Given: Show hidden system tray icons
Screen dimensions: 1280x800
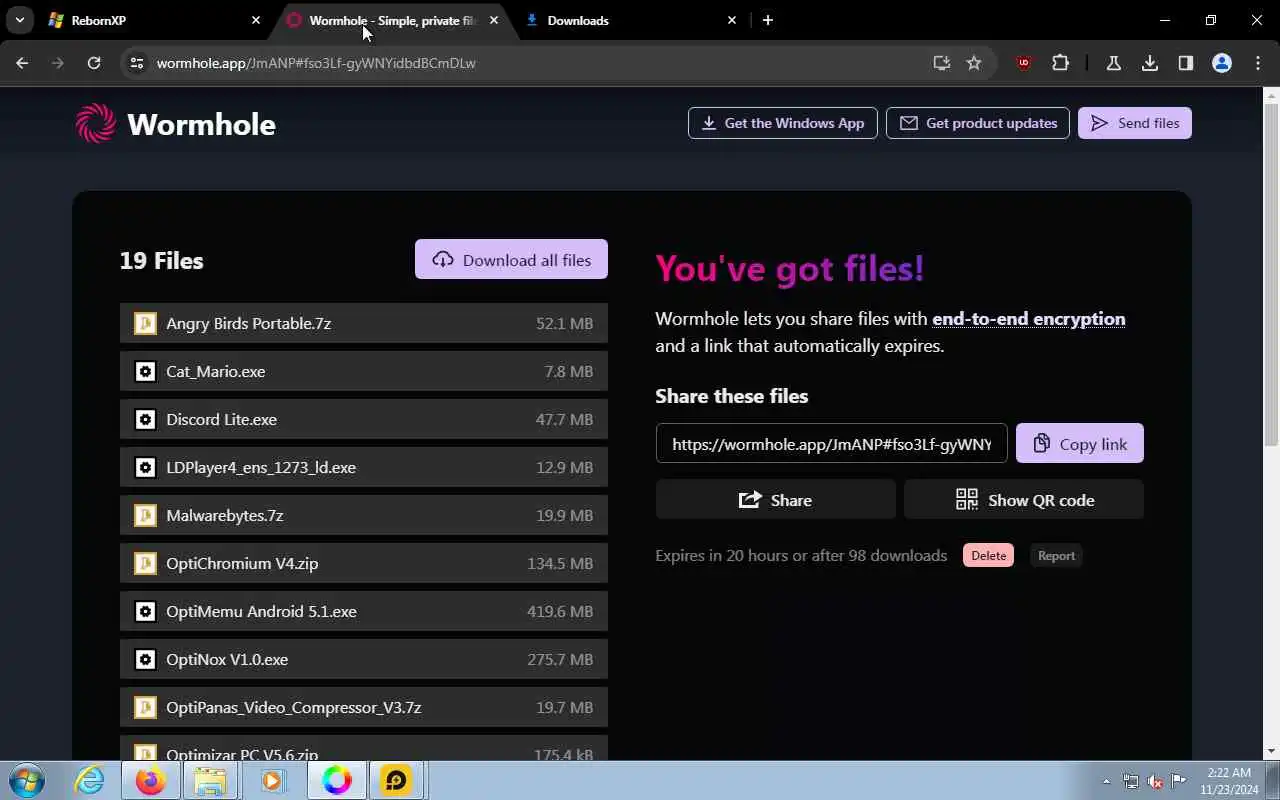Looking at the screenshot, I should click(x=1106, y=781).
